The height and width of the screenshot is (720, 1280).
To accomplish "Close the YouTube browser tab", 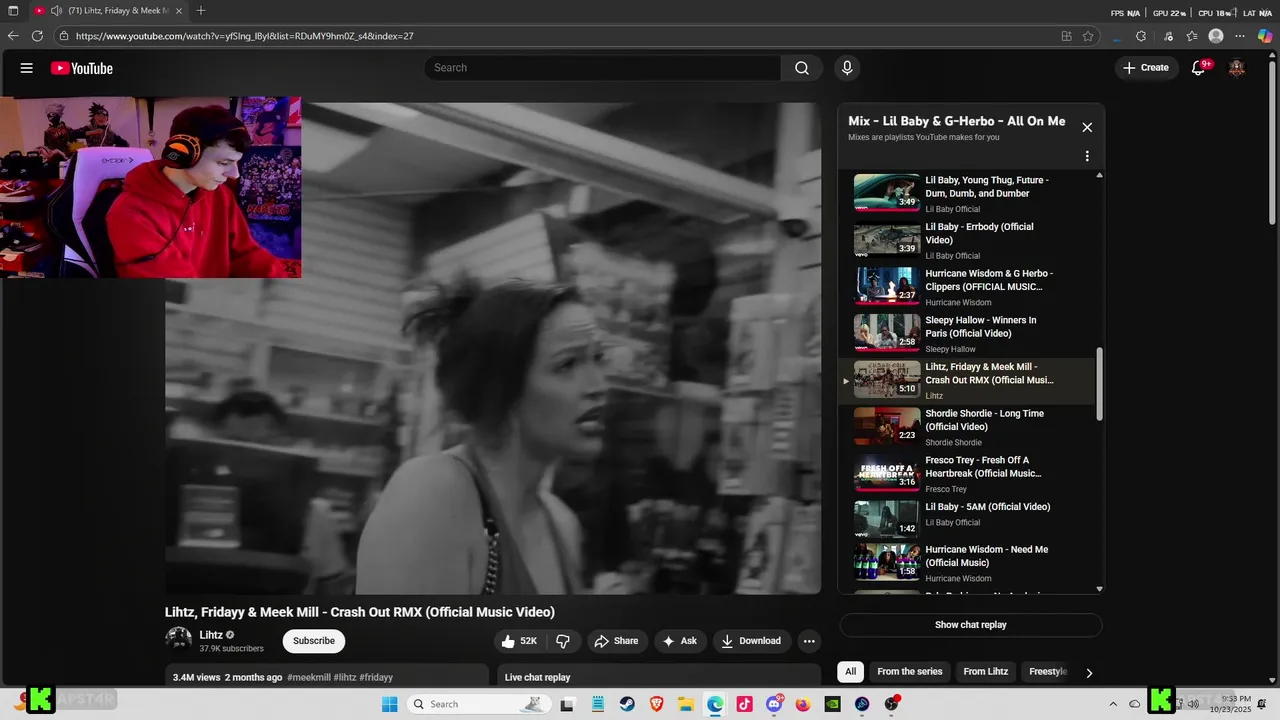I will (178, 11).
